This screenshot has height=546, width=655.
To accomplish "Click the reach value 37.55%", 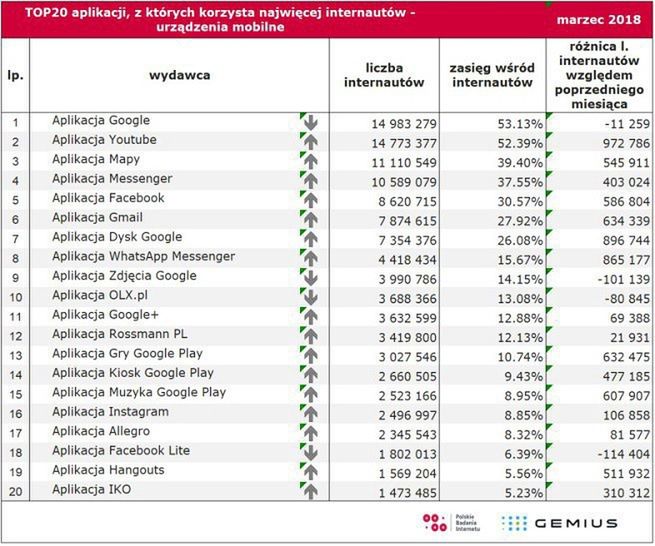I will 520,183.
